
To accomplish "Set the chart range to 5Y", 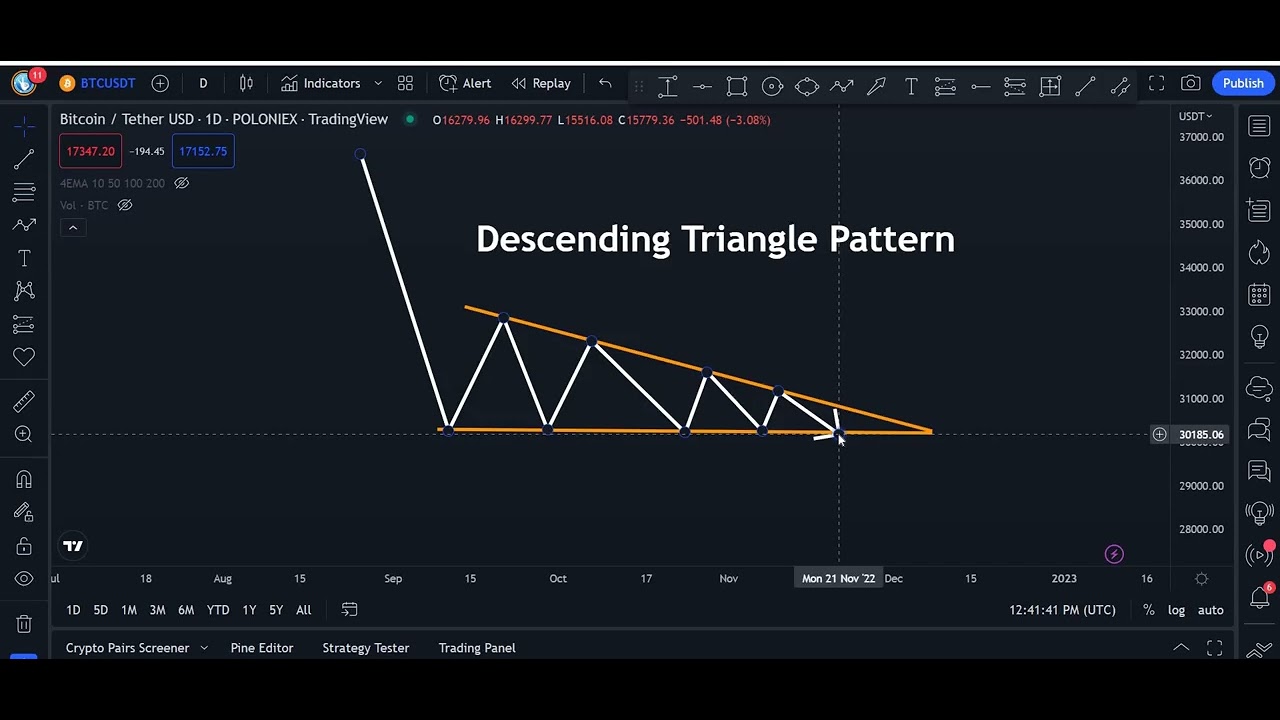I will pos(276,610).
